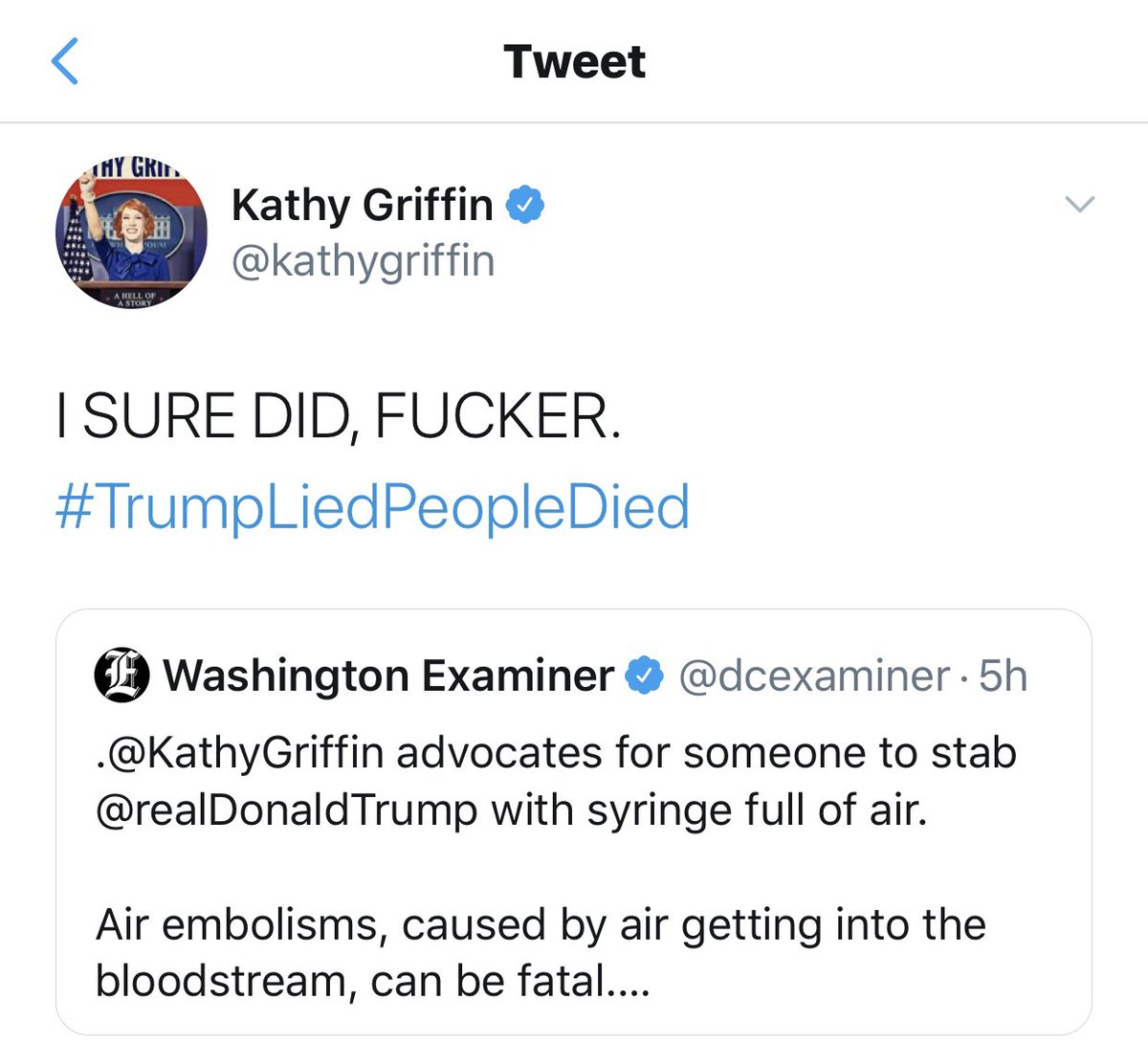
Task: Tap the 'Tweet' header title
Action: coord(574,61)
